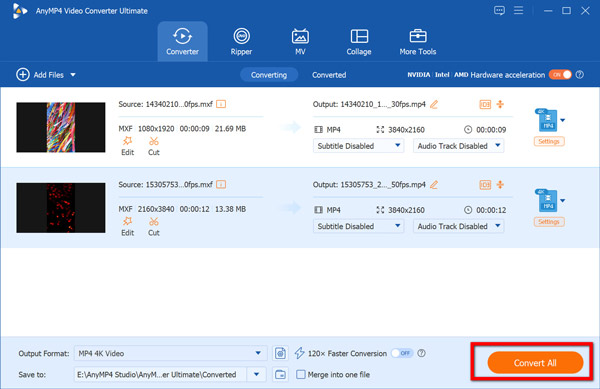Switch to the Ripper tab
The height and width of the screenshot is (389, 600).
[x=241, y=41]
